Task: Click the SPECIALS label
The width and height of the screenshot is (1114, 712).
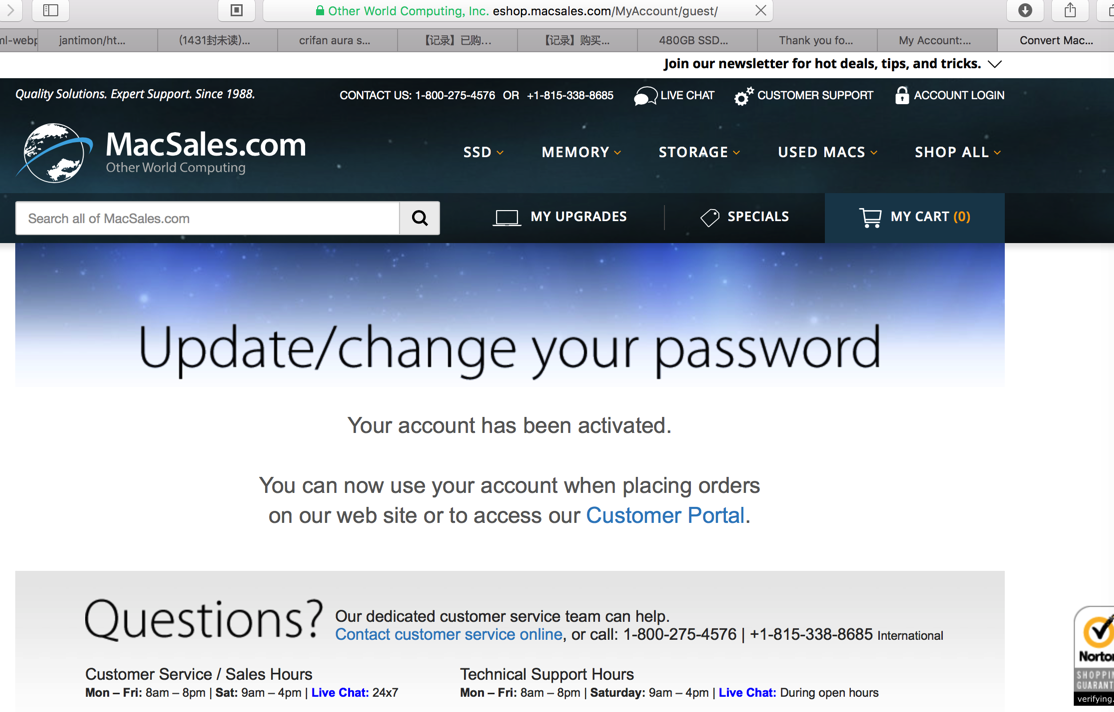Action: [x=758, y=217]
